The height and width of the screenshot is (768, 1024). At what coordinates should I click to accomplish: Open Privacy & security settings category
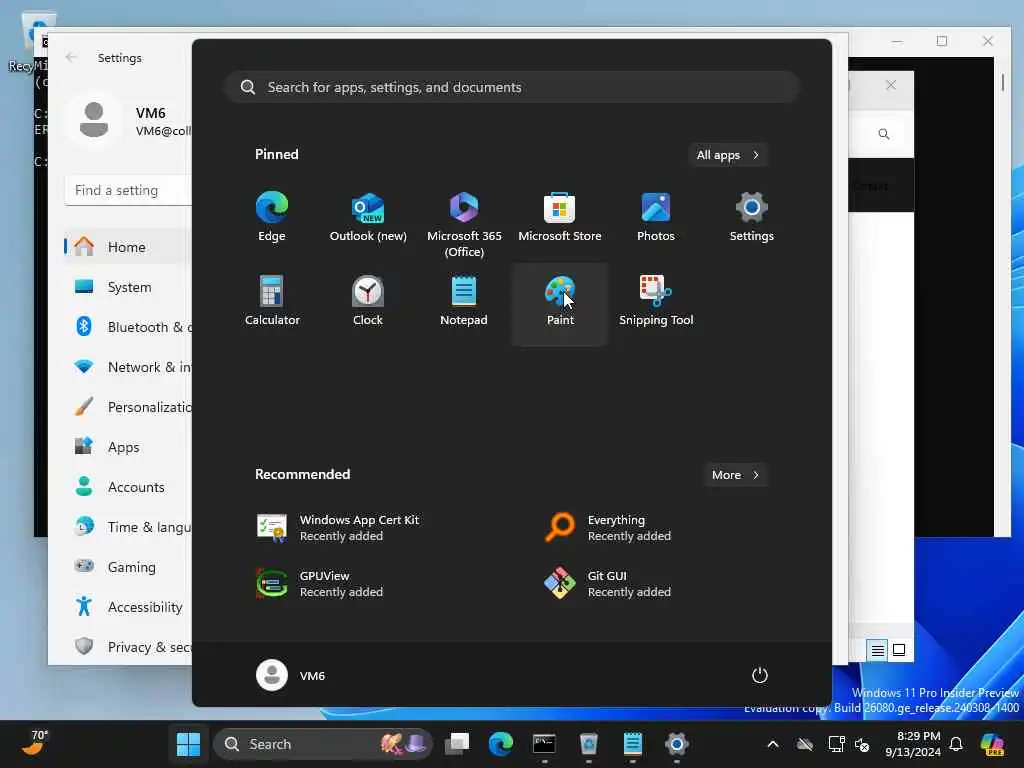pyautogui.click(x=128, y=647)
